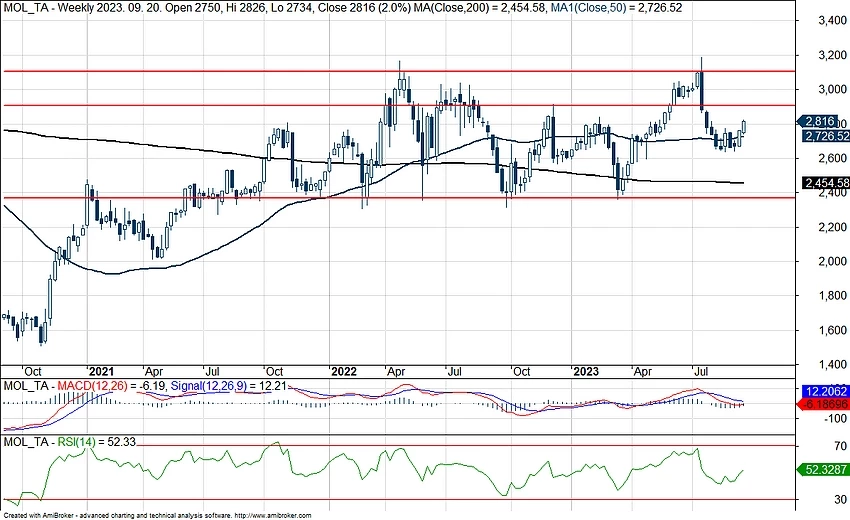The image size is (850, 520).
Task: Click the 70 RSI axis level label
Action: pos(841,446)
